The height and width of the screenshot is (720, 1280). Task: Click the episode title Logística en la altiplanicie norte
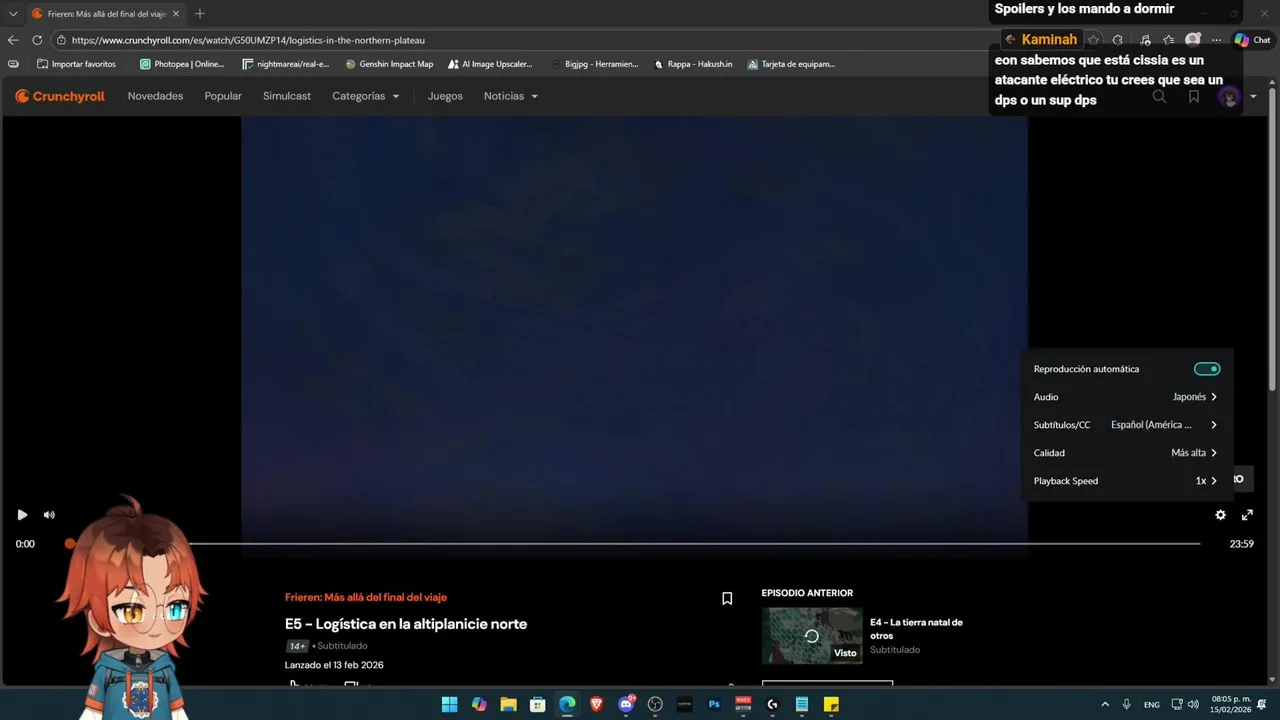[x=406, y=624]
